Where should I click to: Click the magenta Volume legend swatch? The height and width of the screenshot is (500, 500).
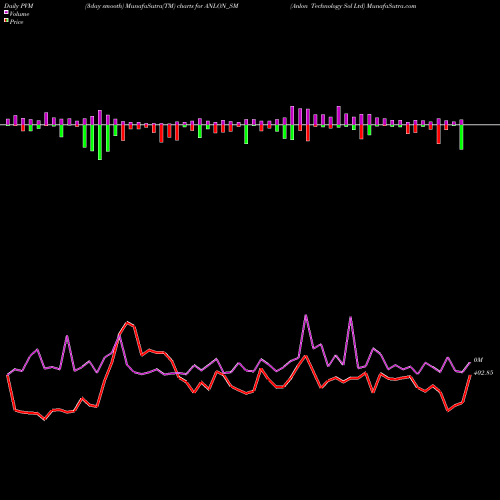pos(6,12)
